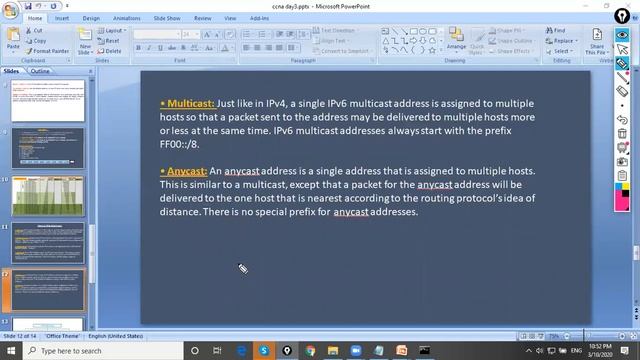The width and height of the screenshot is (640, 360).
Task: Activate the Format Painter brush
Action: tap(47, 51)
